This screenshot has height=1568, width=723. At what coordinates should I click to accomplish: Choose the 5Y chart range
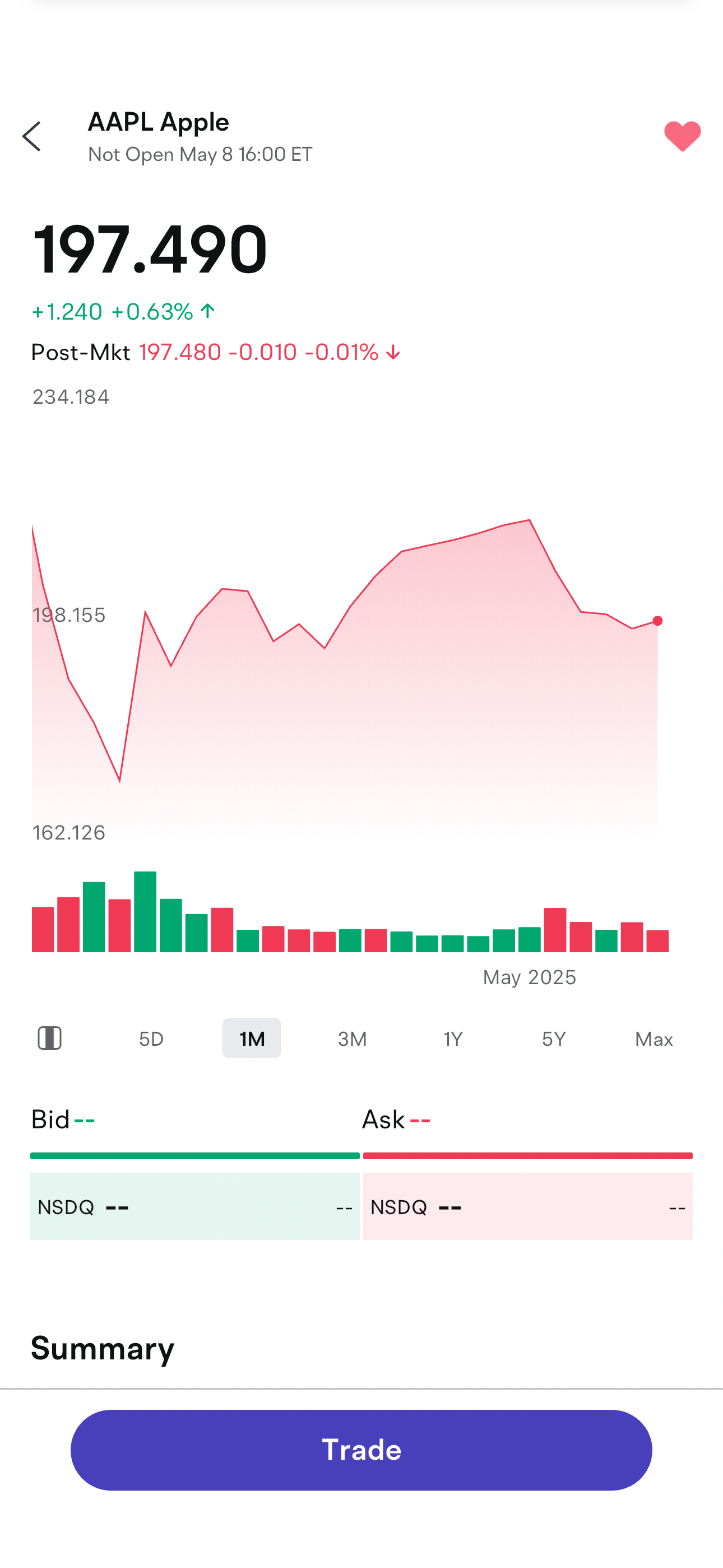point(554,1039)
